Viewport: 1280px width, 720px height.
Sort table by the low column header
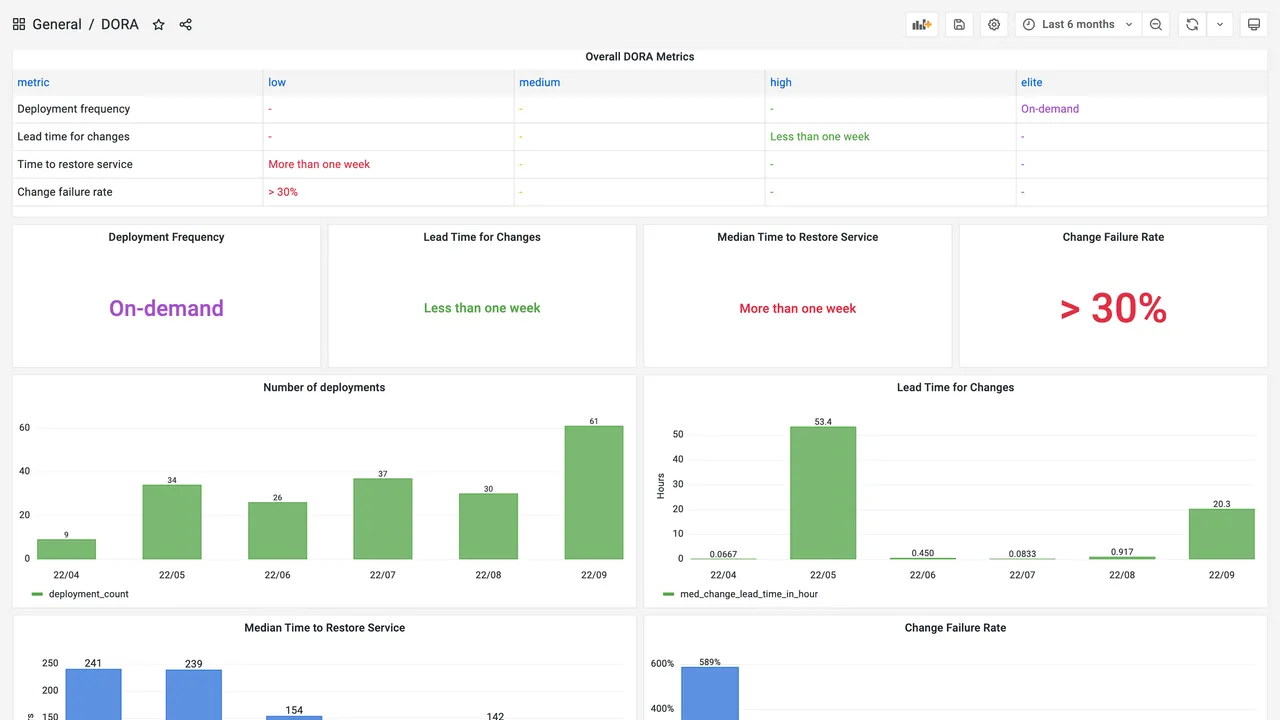(x=277, y=82)
